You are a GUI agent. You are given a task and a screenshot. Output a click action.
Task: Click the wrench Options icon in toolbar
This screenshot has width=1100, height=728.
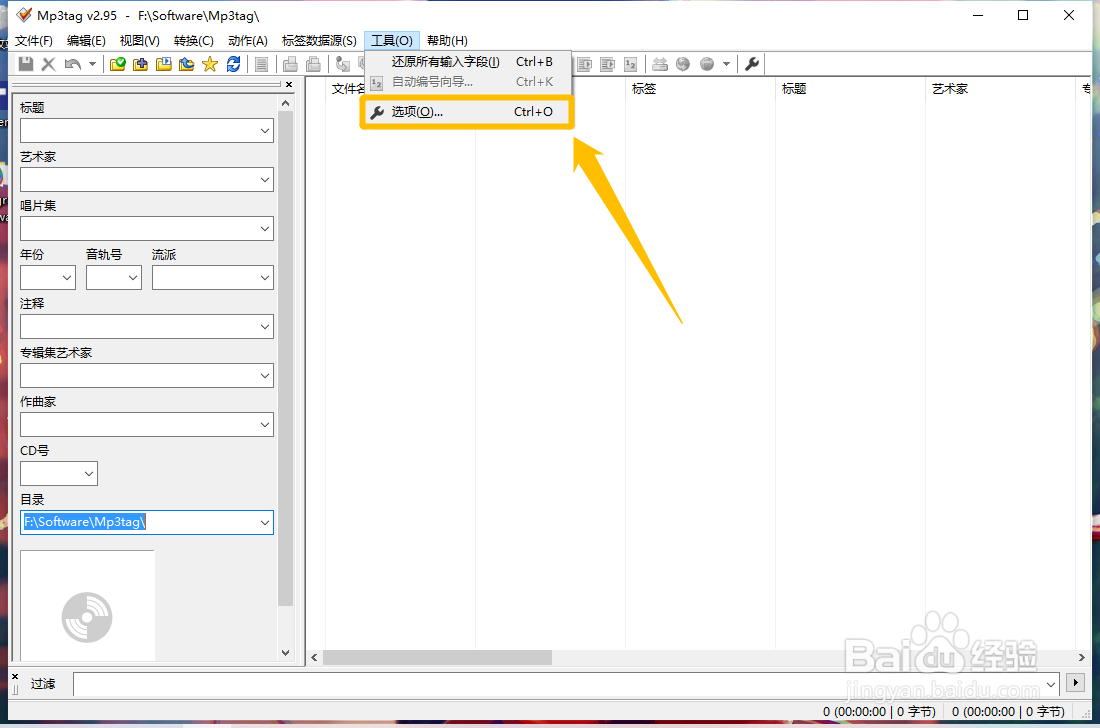[x=752, y=64]
